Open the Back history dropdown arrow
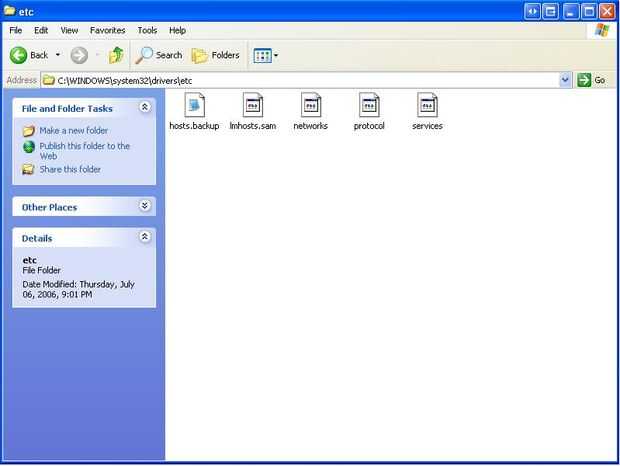620x466 pixels. pos(58,55)
